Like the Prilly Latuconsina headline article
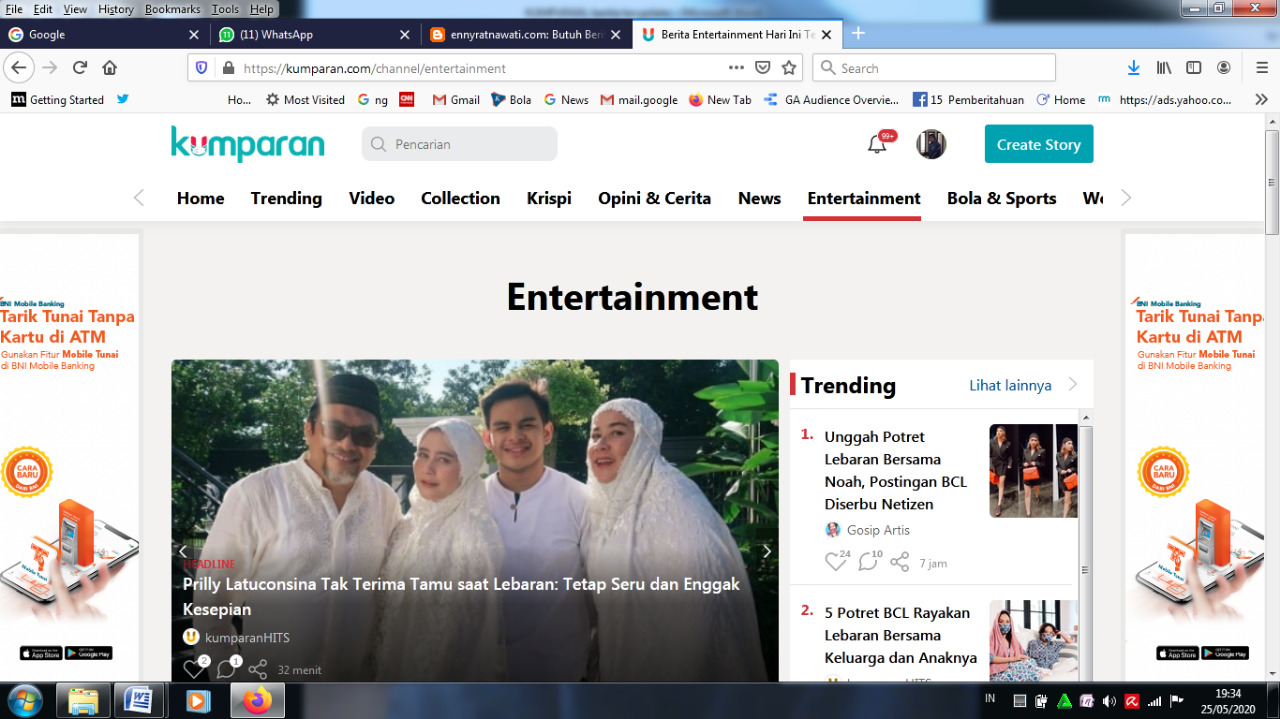1280x719 pixels. [x=195, y=668]
